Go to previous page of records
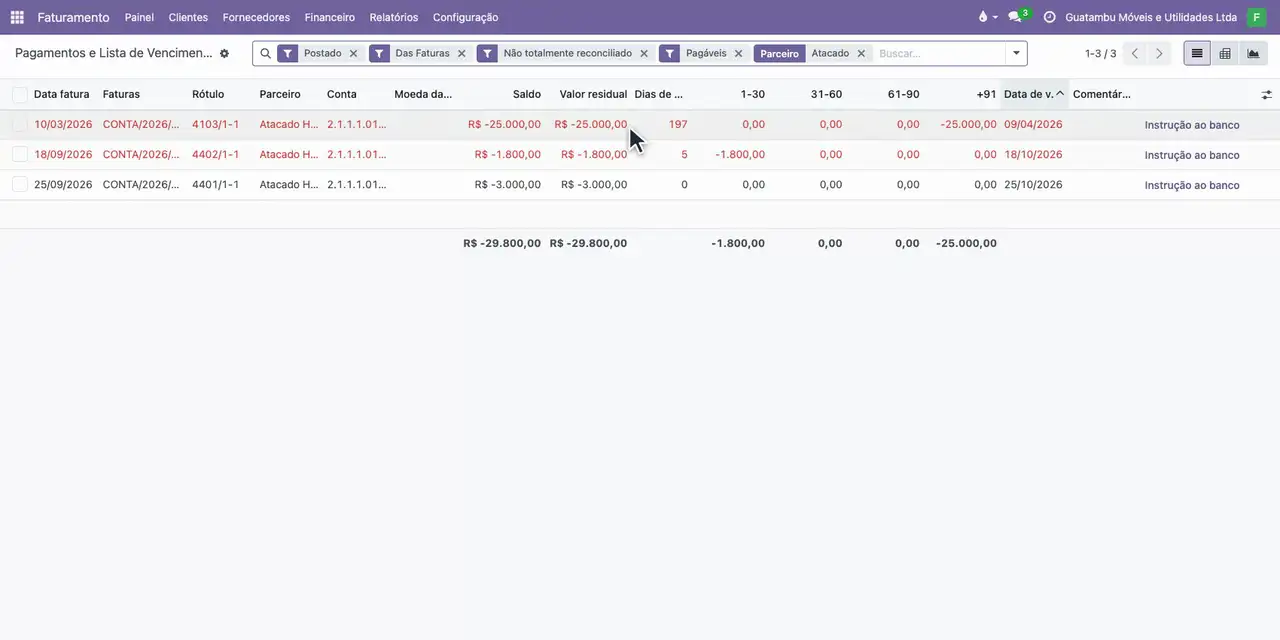This screenshot has width=1280, height=640. pos(1134,54)
